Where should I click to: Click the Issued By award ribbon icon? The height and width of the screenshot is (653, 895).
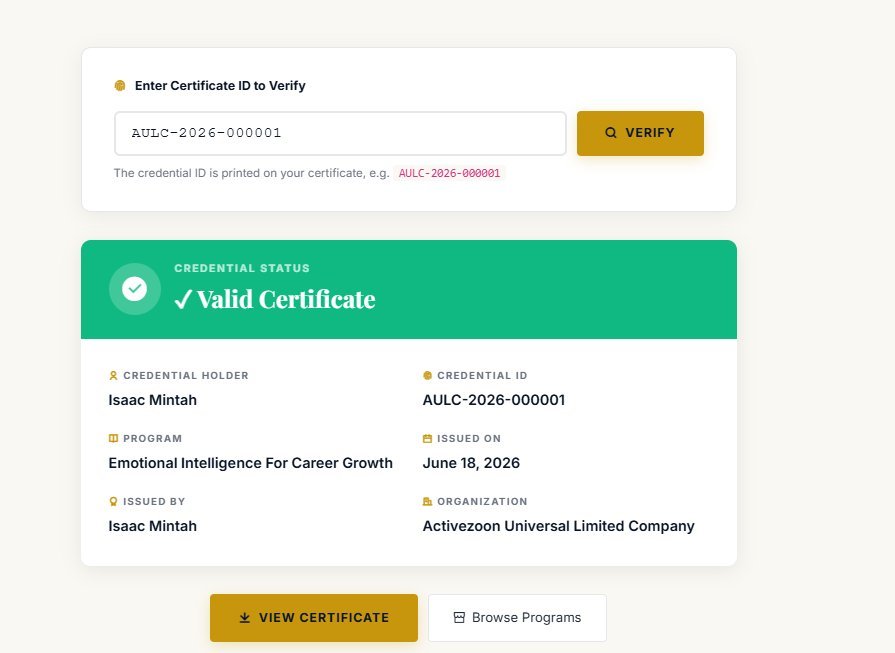pyautogui.click(x=113, y=501)
